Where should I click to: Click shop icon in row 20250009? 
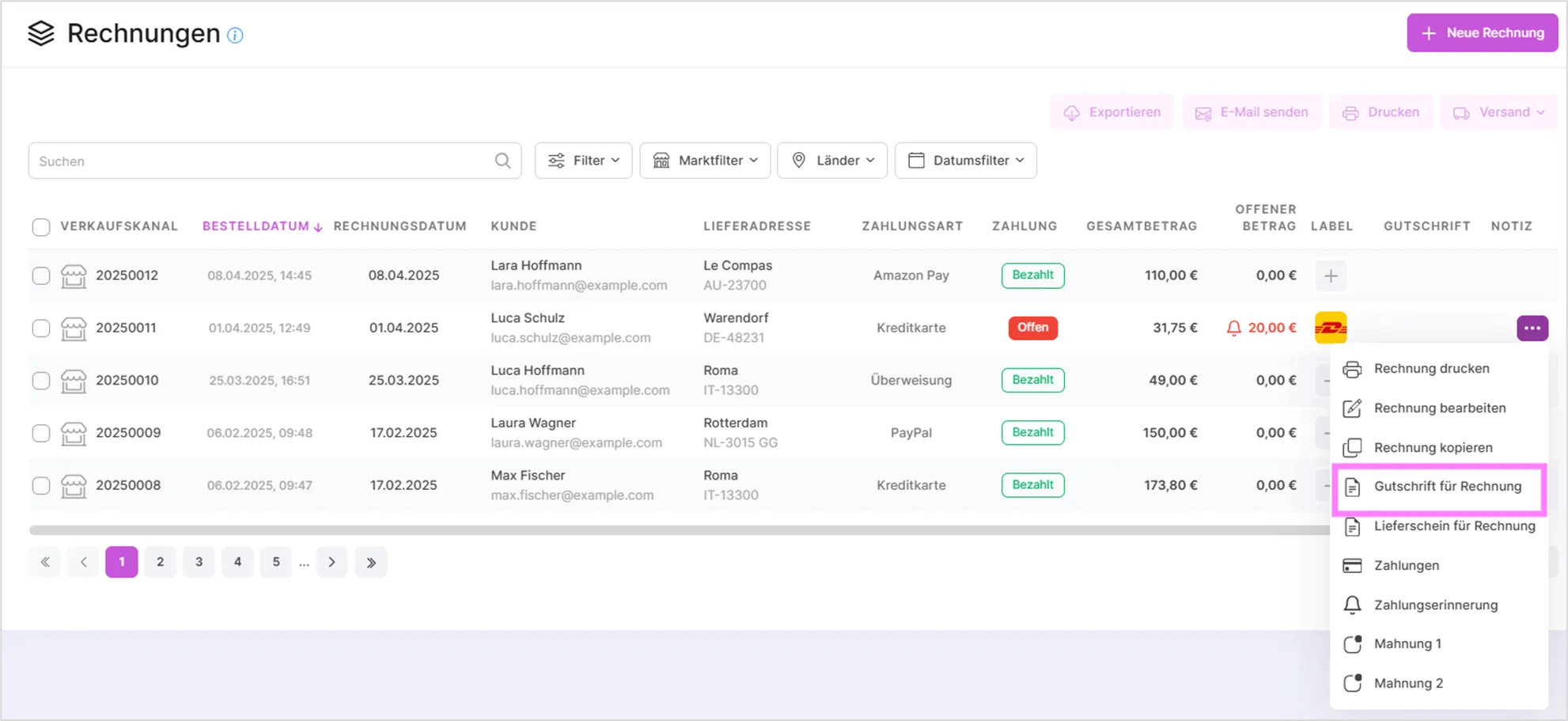(74, 433)
